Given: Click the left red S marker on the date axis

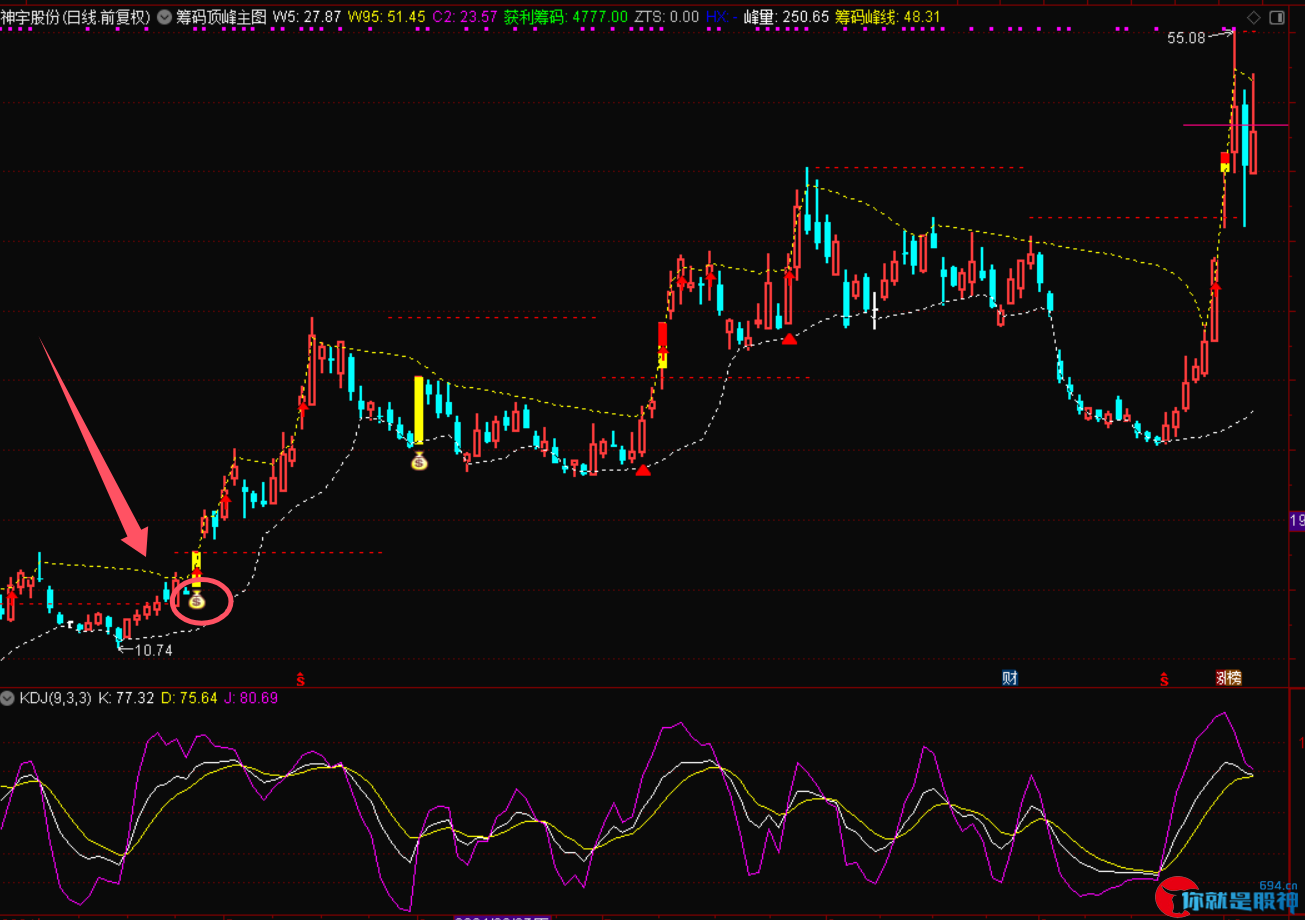Looking at the screenshot, I should pyautogui.click(x=300, y=679).
